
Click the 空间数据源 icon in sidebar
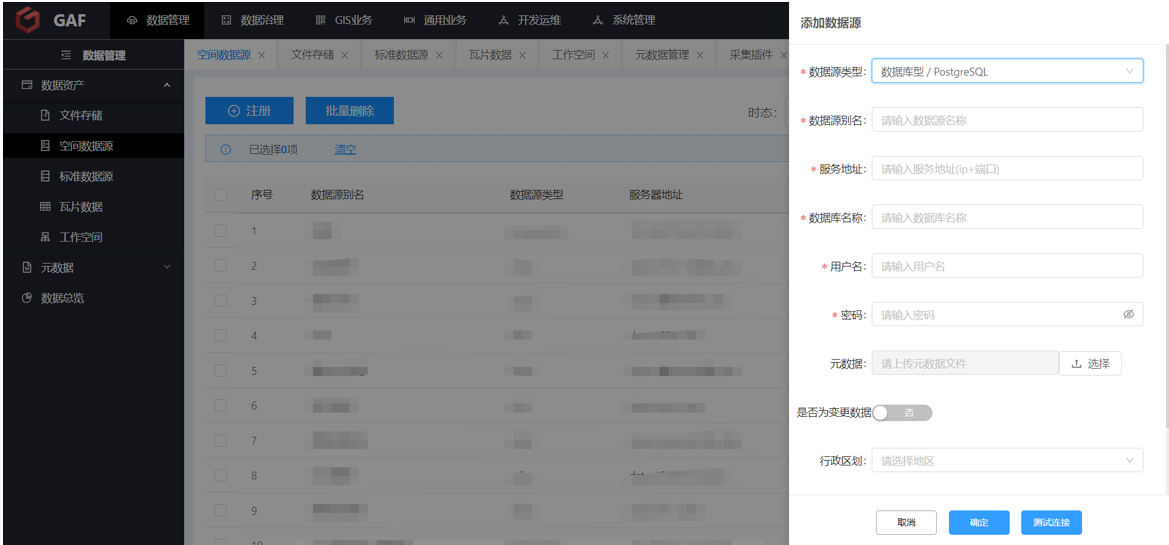tap(45, 146)
